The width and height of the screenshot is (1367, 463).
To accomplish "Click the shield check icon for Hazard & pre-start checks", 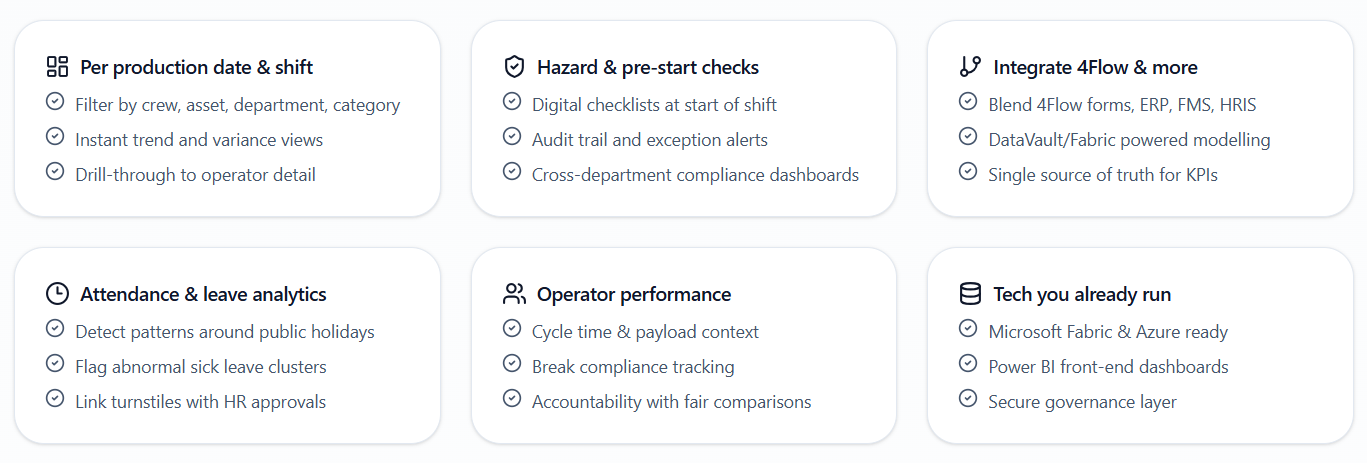I will tap(514, 67).
